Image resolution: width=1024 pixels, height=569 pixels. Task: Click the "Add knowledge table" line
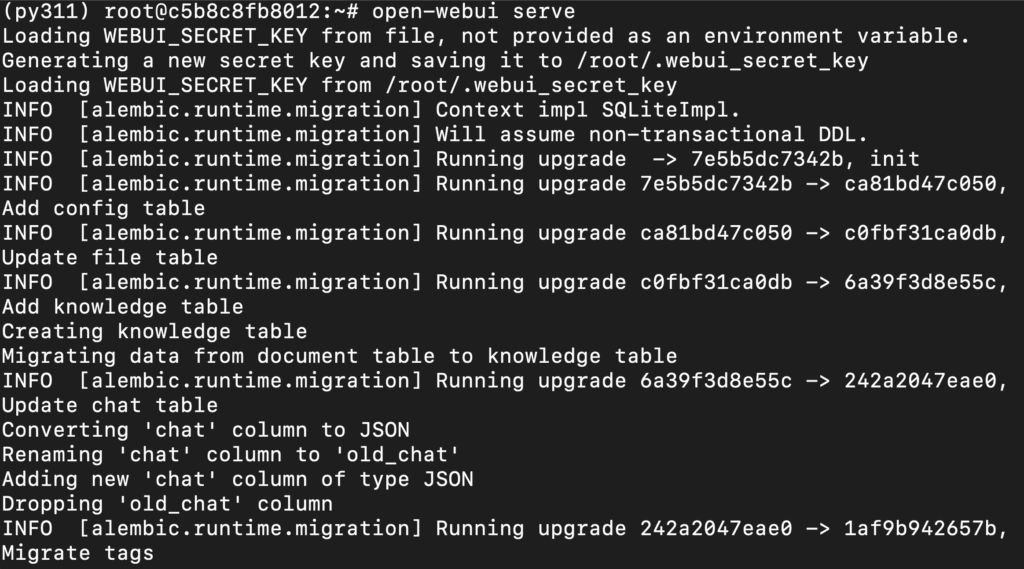click(122, 307)
